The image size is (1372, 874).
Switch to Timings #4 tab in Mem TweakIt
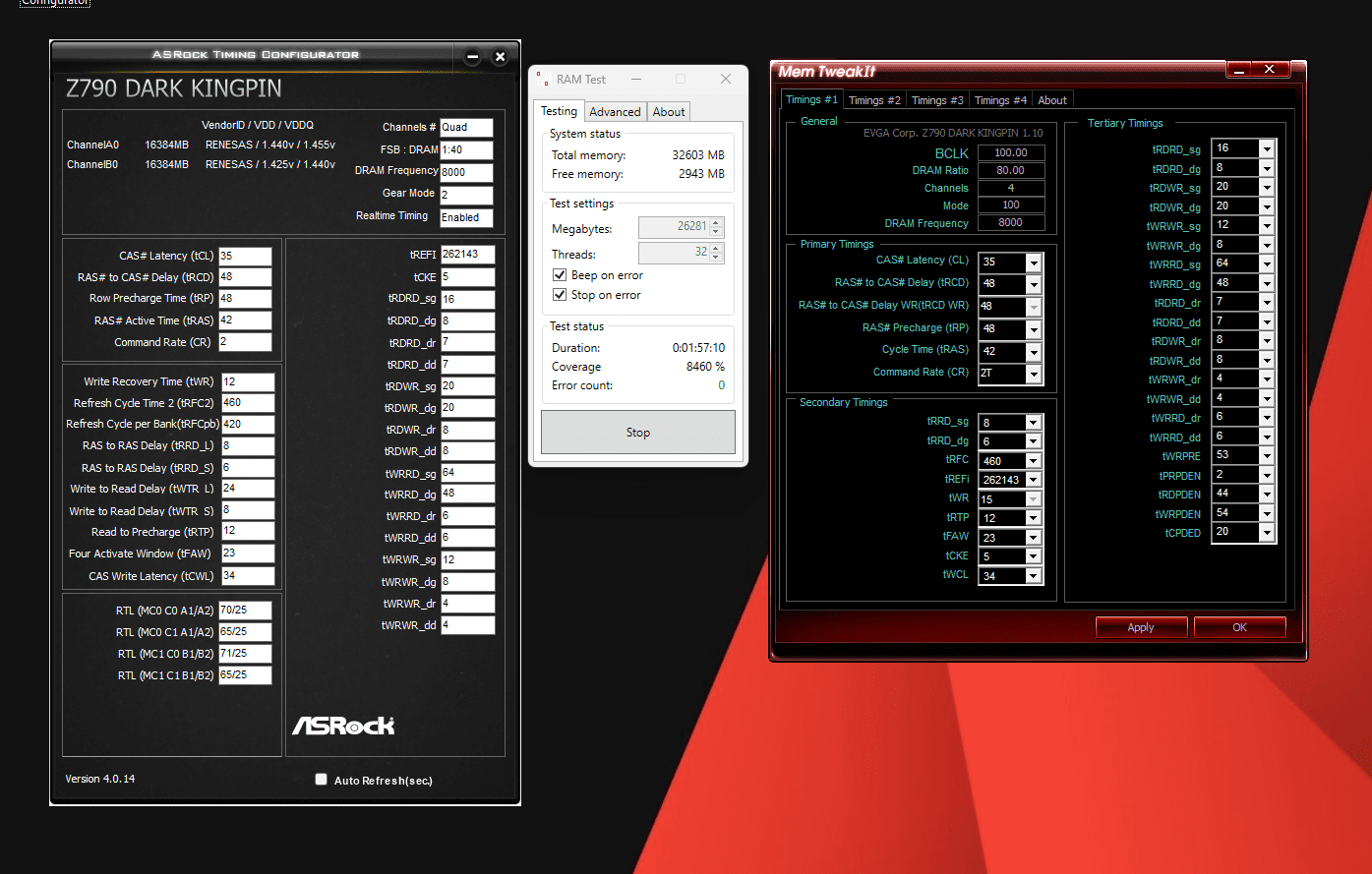(1000, 100)
